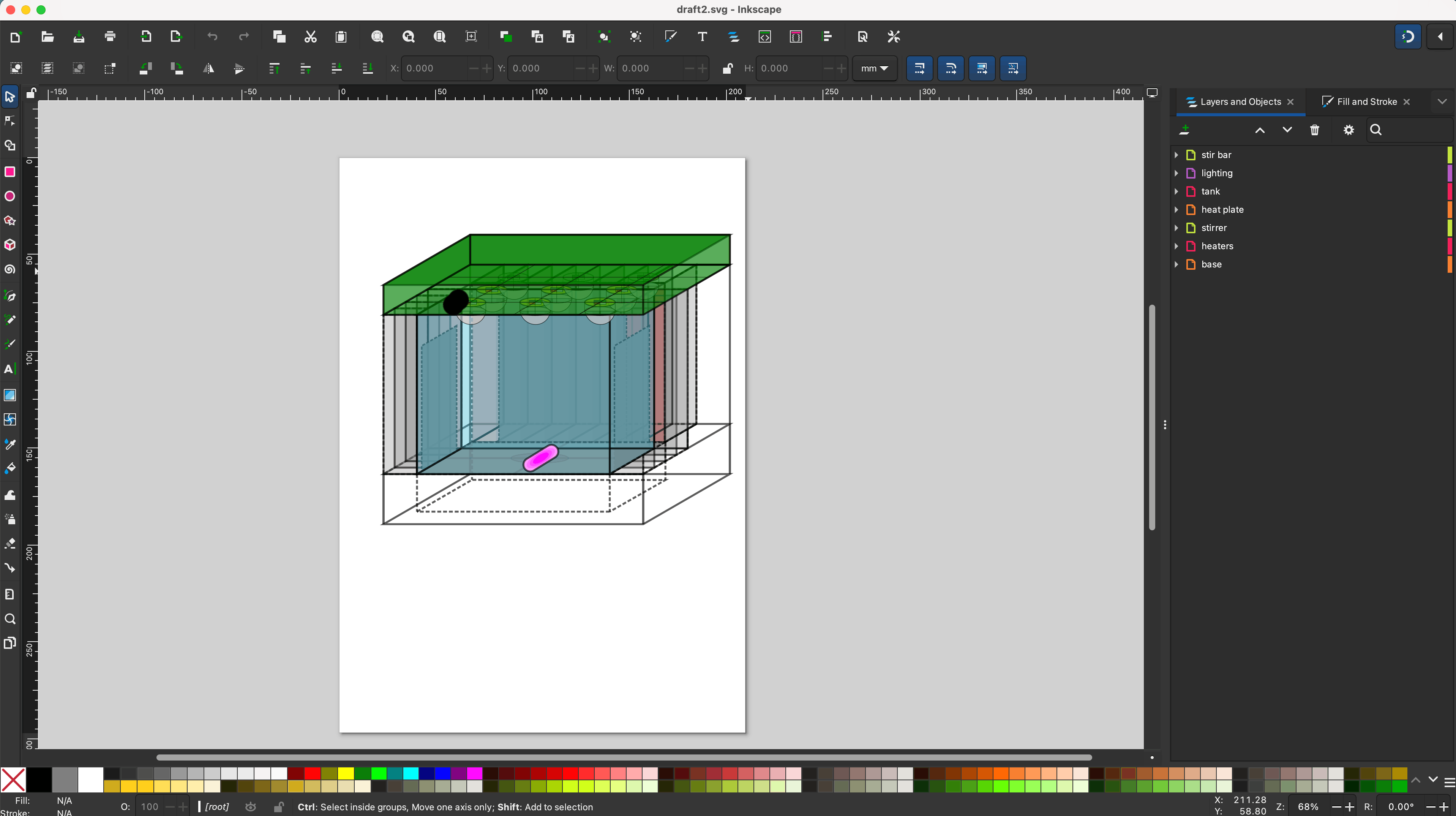Expand the tank layer
Screen dimensions: 1456x816
coord(1176,191)
